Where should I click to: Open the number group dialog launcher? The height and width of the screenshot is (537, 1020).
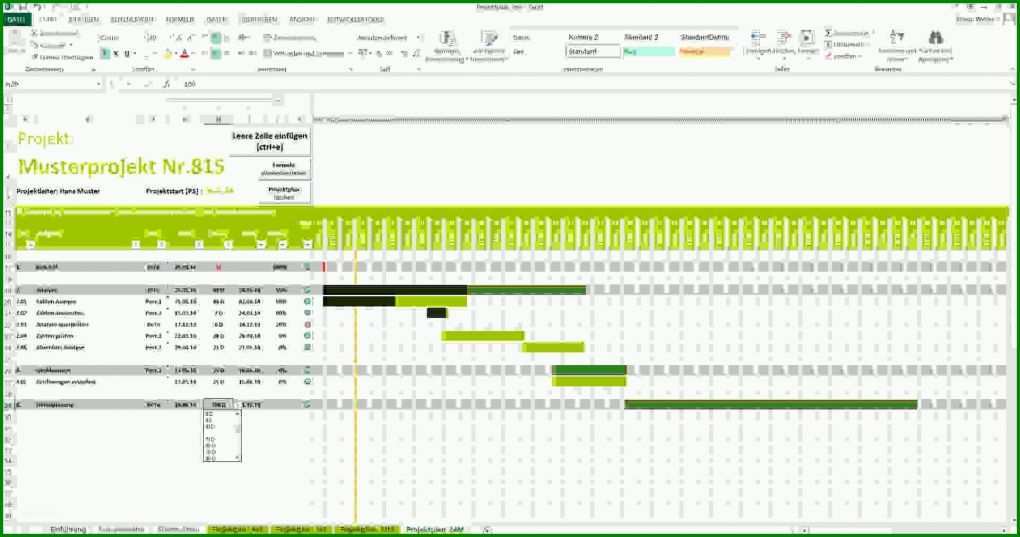418,70
